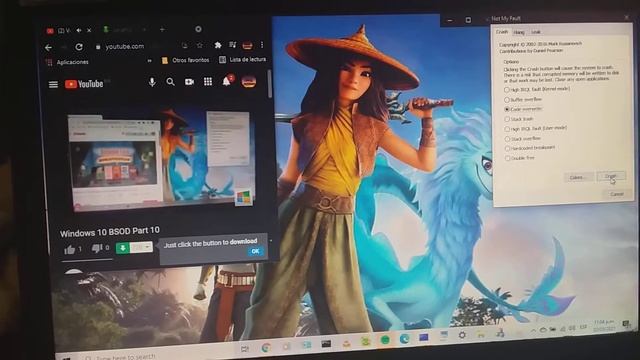The width and height of the screenshot is (640, 360).
Task: Expand the hidden bookmarks chevron
Action: [149, 61]
